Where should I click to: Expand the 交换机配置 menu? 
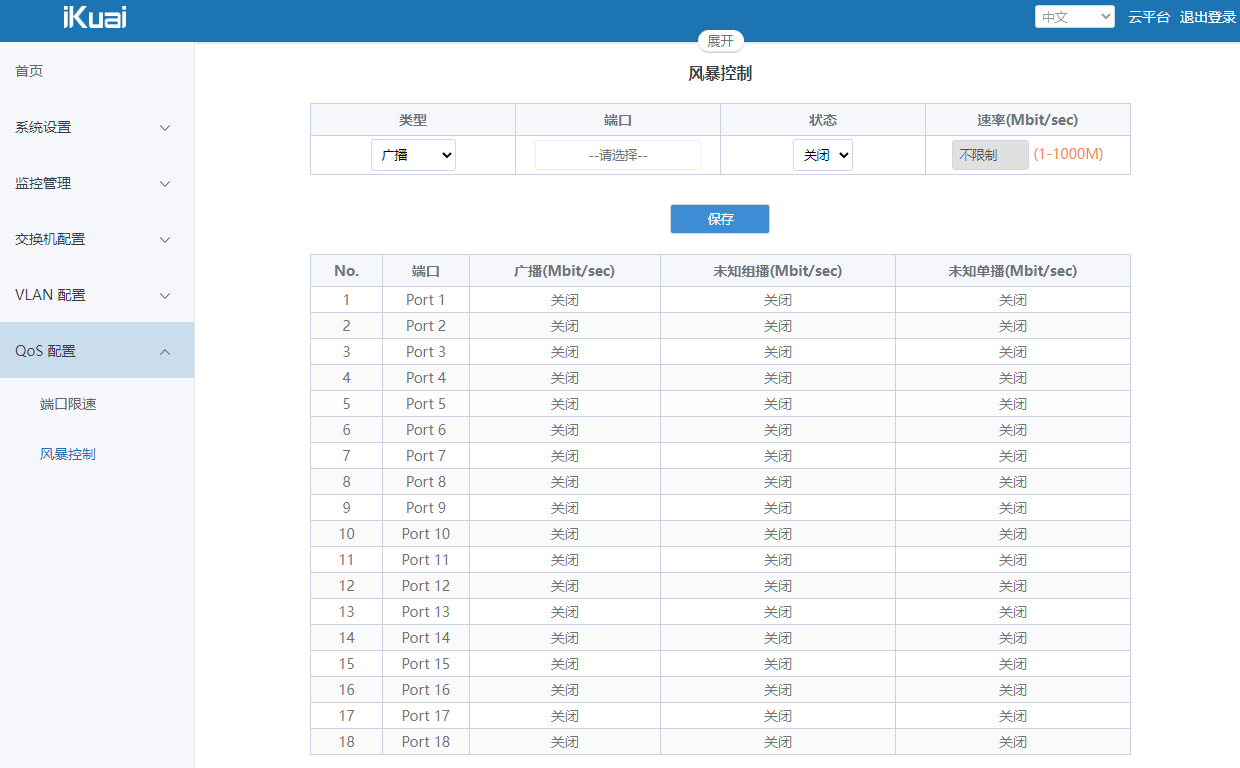pos(97,239)
